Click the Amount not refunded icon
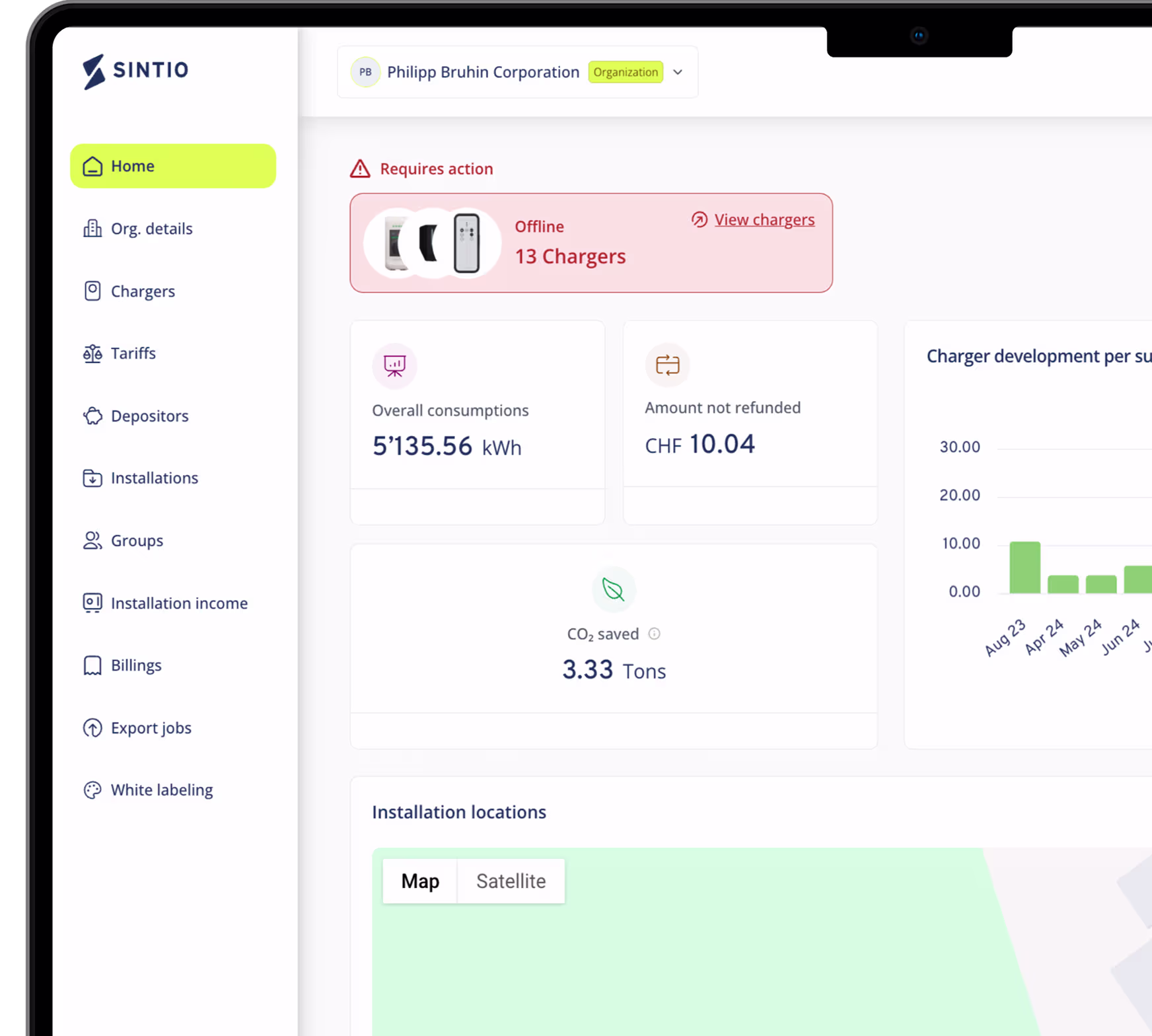This screenshot has width=1152, height=1036. tap(667, 365)
